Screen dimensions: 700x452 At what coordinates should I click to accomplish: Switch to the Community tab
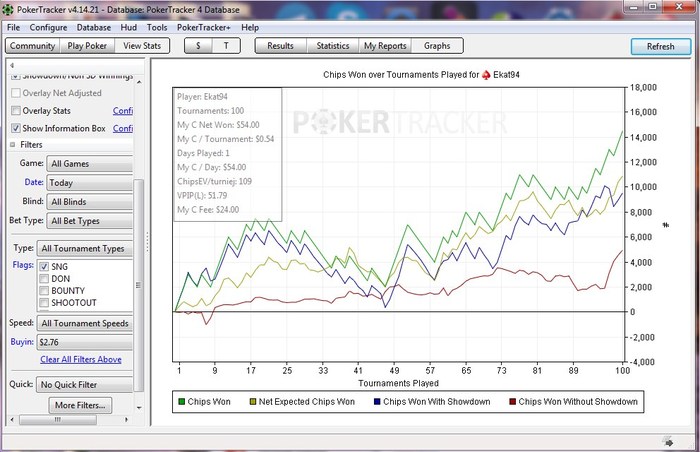click(x=32, y=46)
